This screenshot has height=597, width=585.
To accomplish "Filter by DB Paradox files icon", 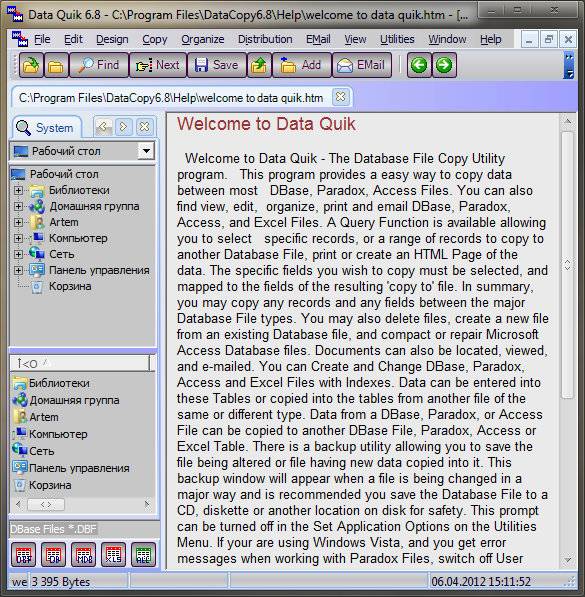I will pos(53,555).
